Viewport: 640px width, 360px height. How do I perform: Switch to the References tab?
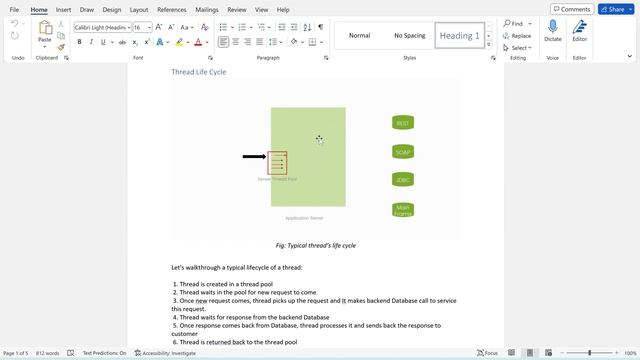[171, 9]
